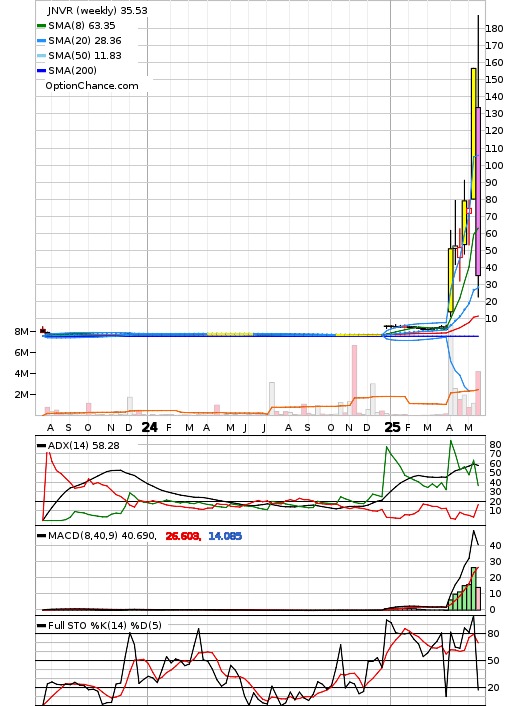Click the SMA(50) 11.83 legend label

coord(85,55)
